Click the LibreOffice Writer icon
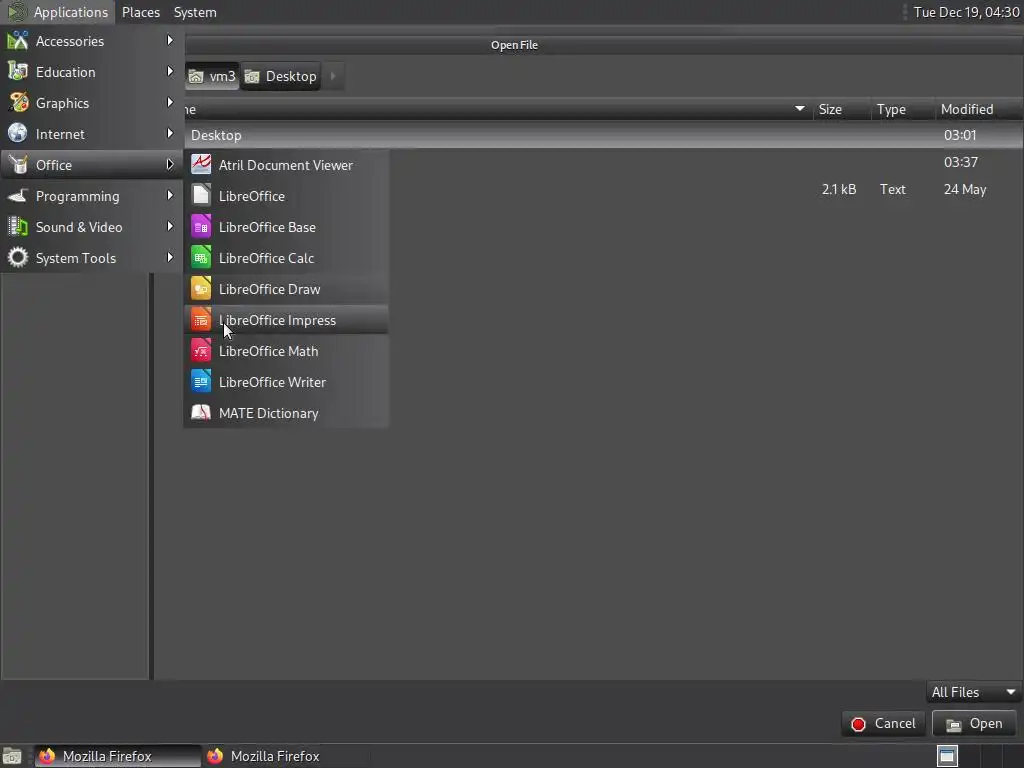This screenshot has height=768, width=1024. pyautogui.click(x=200, y=381)
